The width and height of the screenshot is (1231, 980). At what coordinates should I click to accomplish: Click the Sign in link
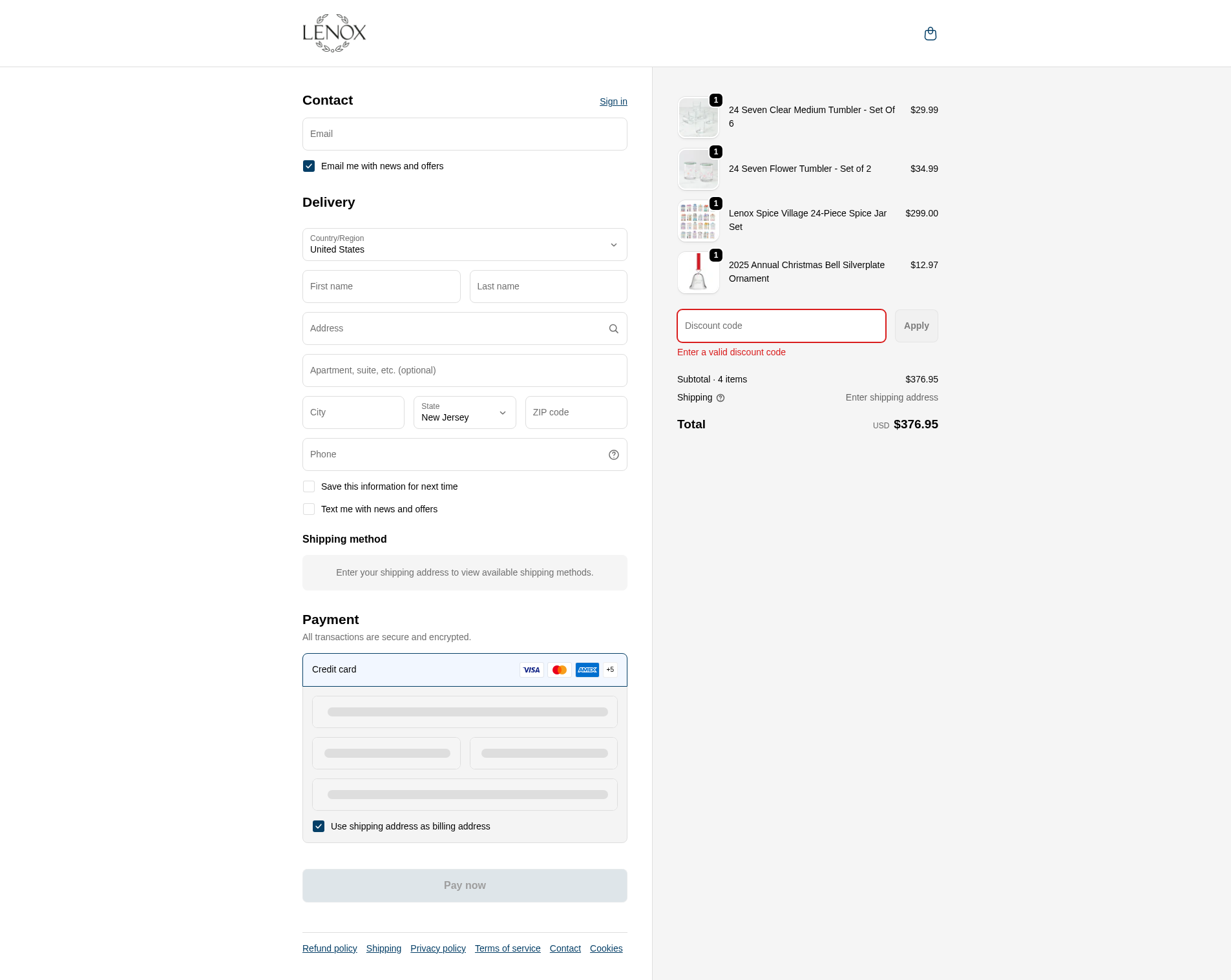point(613,101)
